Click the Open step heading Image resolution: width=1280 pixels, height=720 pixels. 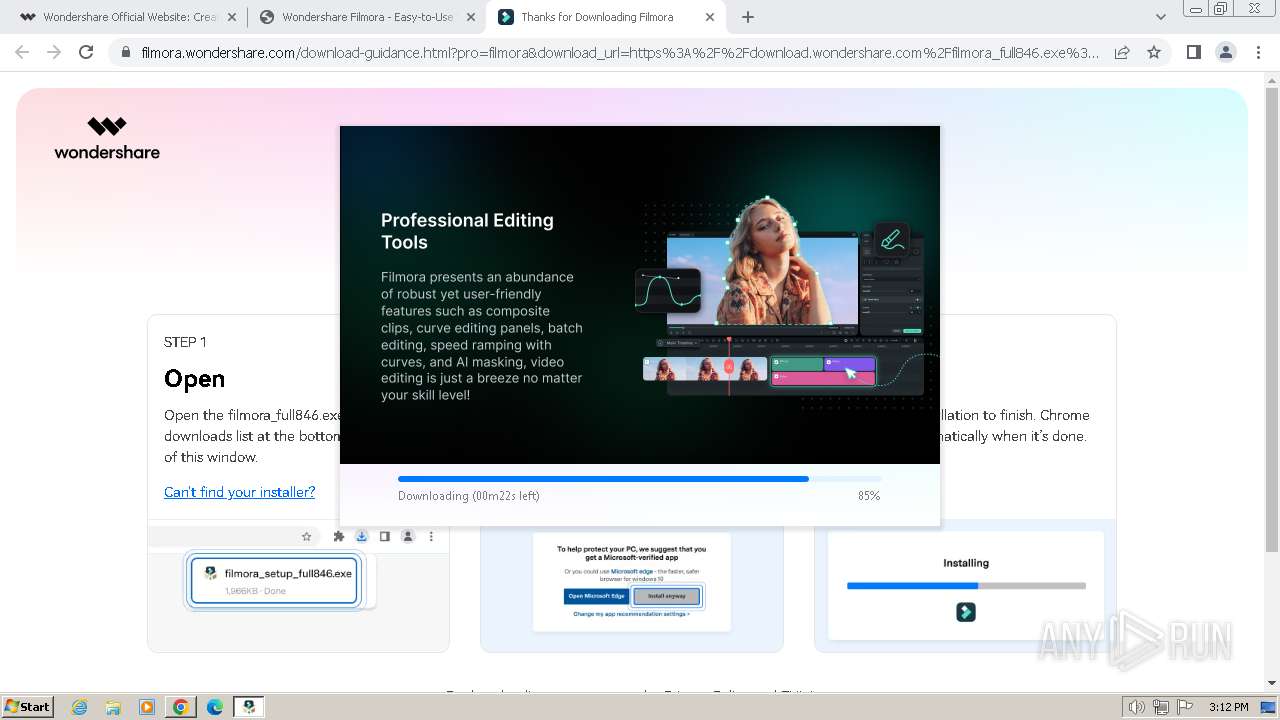[194, 379]
